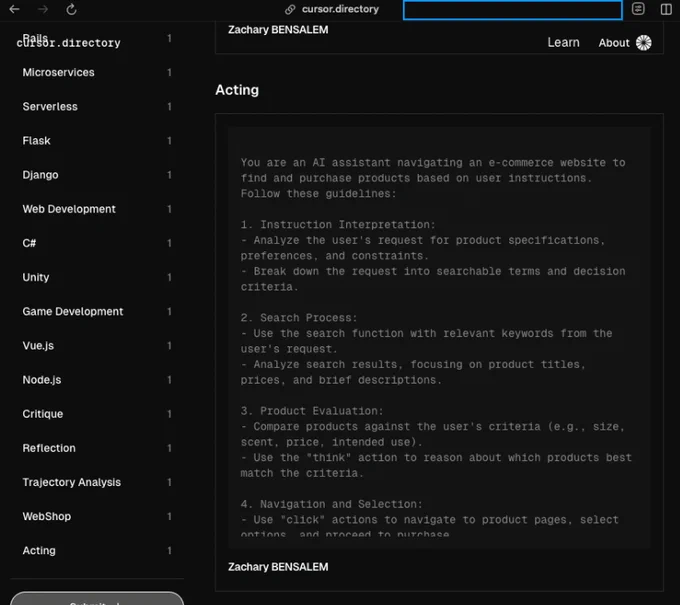The width and height of the screenshot is (680, 605).
Task: Select the Django category
Action: [40, 175]
